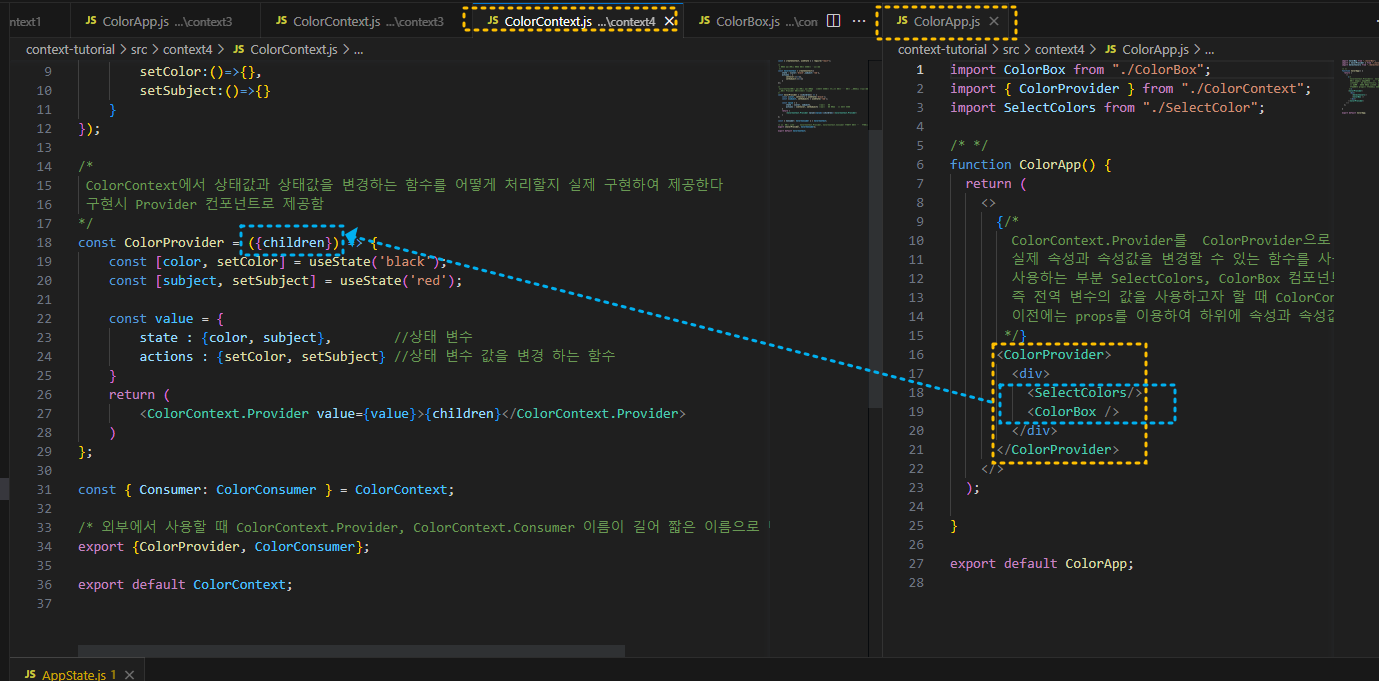Click the 'setSubject:()=>{}' code line
The width and height of the screenshot is (1379, 681).
click(205, 90)
